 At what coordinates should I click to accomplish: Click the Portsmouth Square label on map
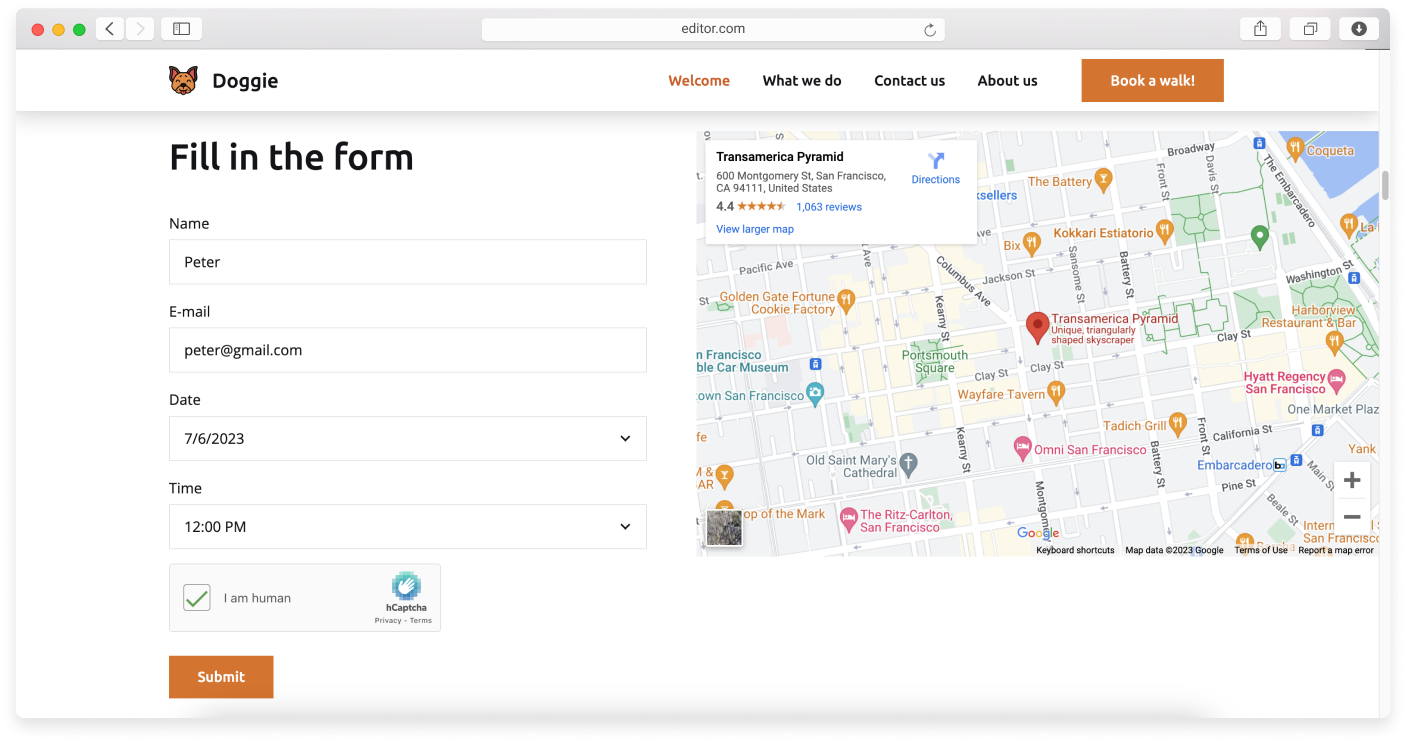[x=935, y=361]
